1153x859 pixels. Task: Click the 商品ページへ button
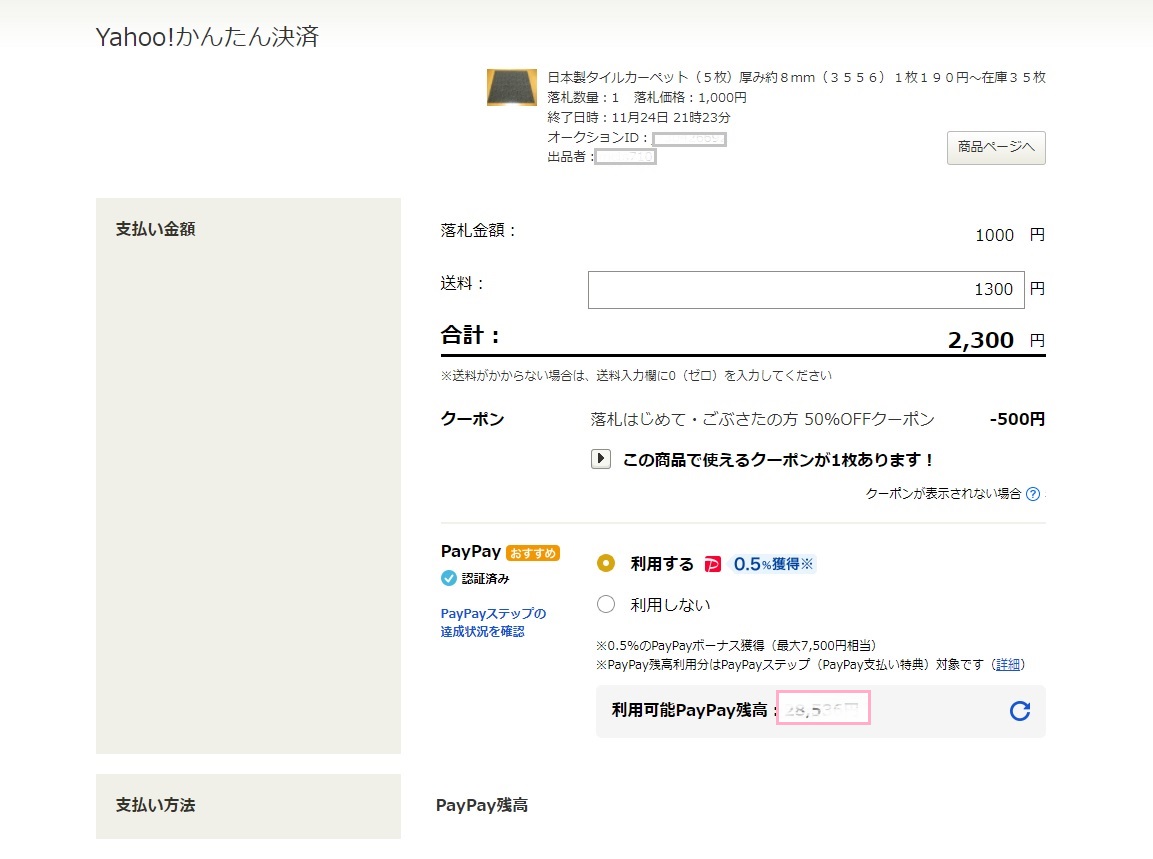pyautogui.click(x=996, y=148)
